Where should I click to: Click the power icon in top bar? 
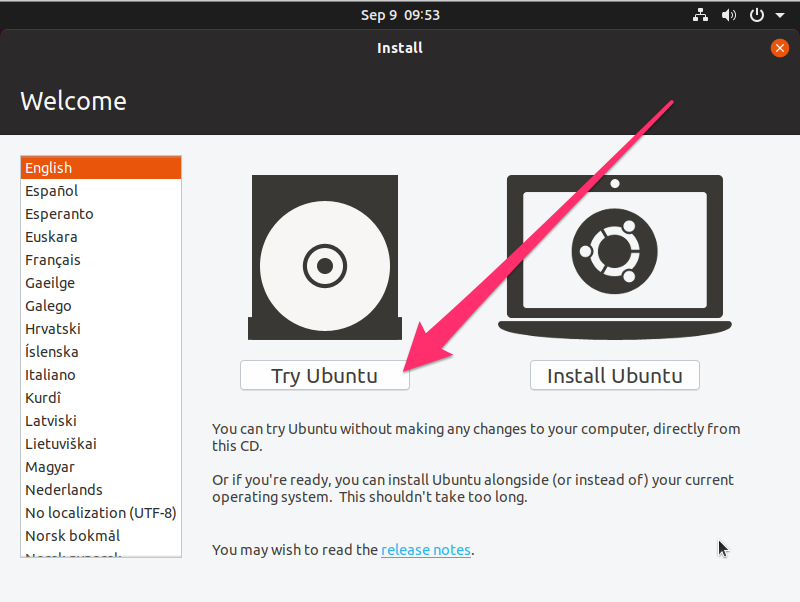757,15
